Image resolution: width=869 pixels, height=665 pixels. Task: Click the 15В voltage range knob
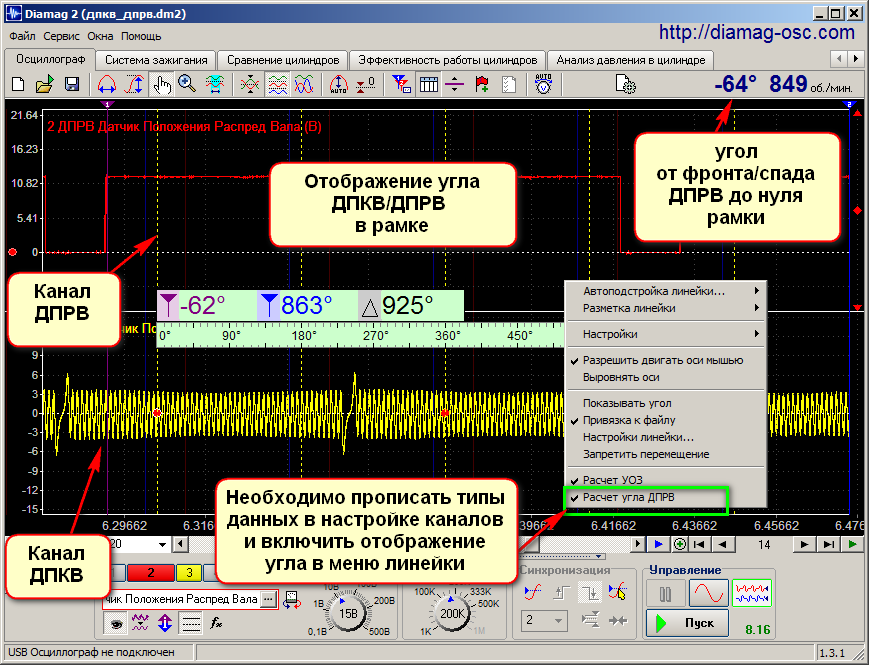[x=348, y=614]
